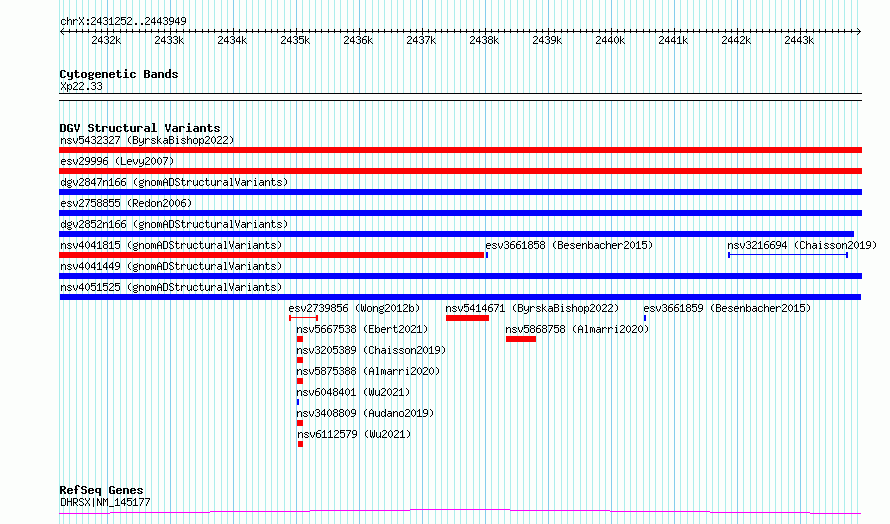Select the blue bar under nsv4041449

coord(460,276)
